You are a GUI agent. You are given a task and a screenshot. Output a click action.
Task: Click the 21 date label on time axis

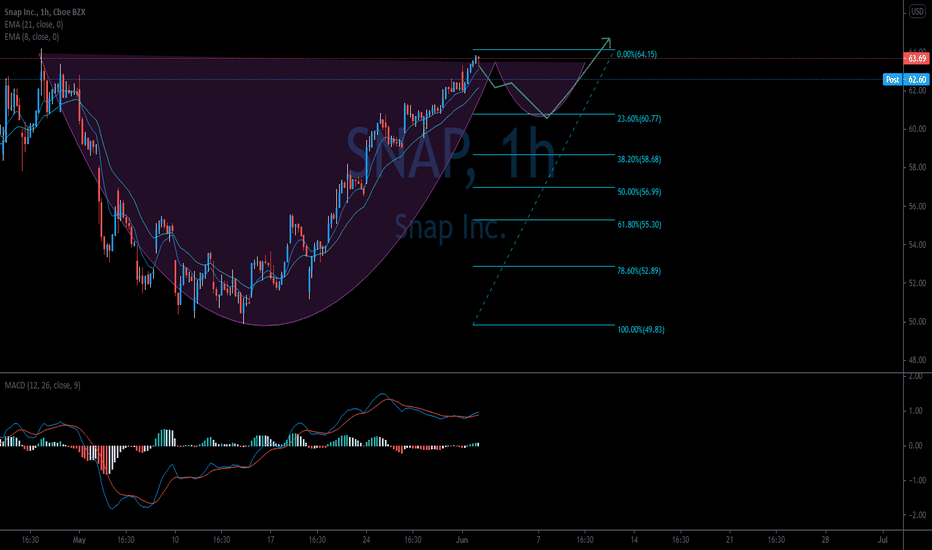tap(729, 540)
